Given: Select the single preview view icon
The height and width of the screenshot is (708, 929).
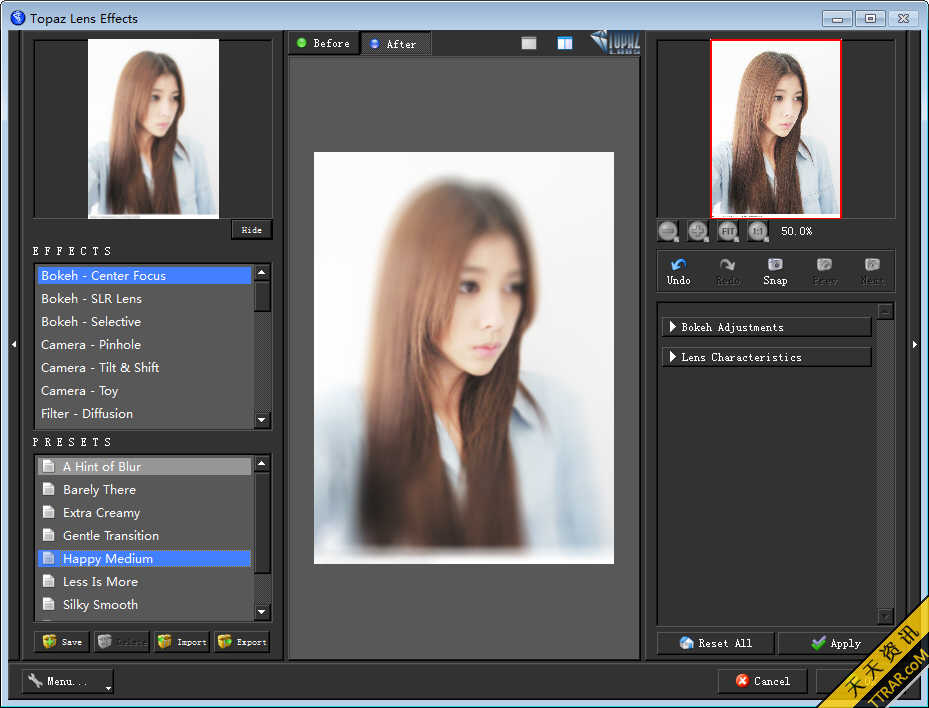Looking at the screenshot, I should 528,42.
